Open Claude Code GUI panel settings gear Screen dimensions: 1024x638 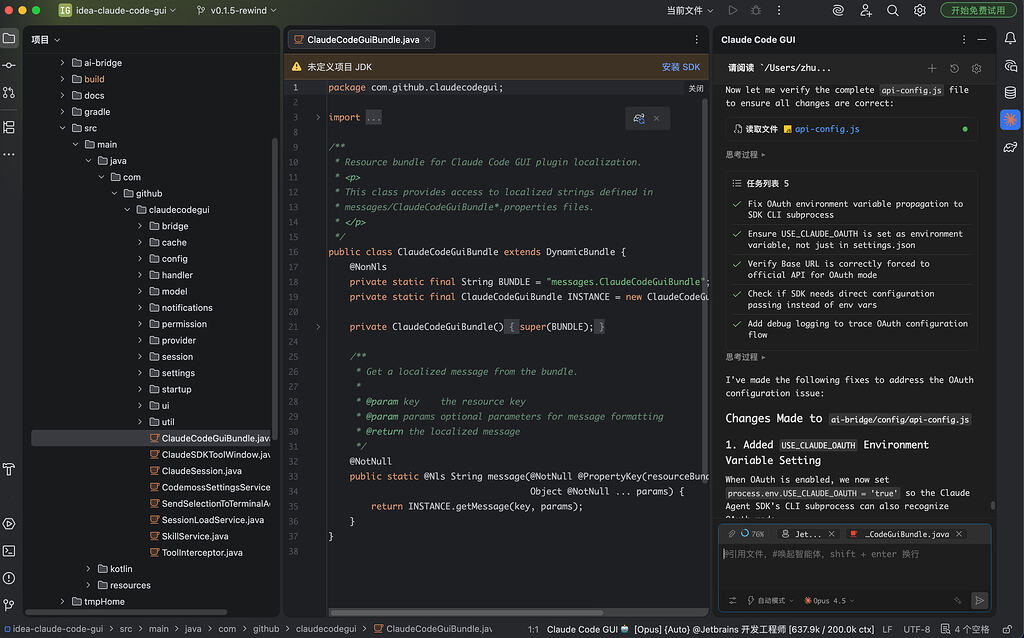[977, 69]
